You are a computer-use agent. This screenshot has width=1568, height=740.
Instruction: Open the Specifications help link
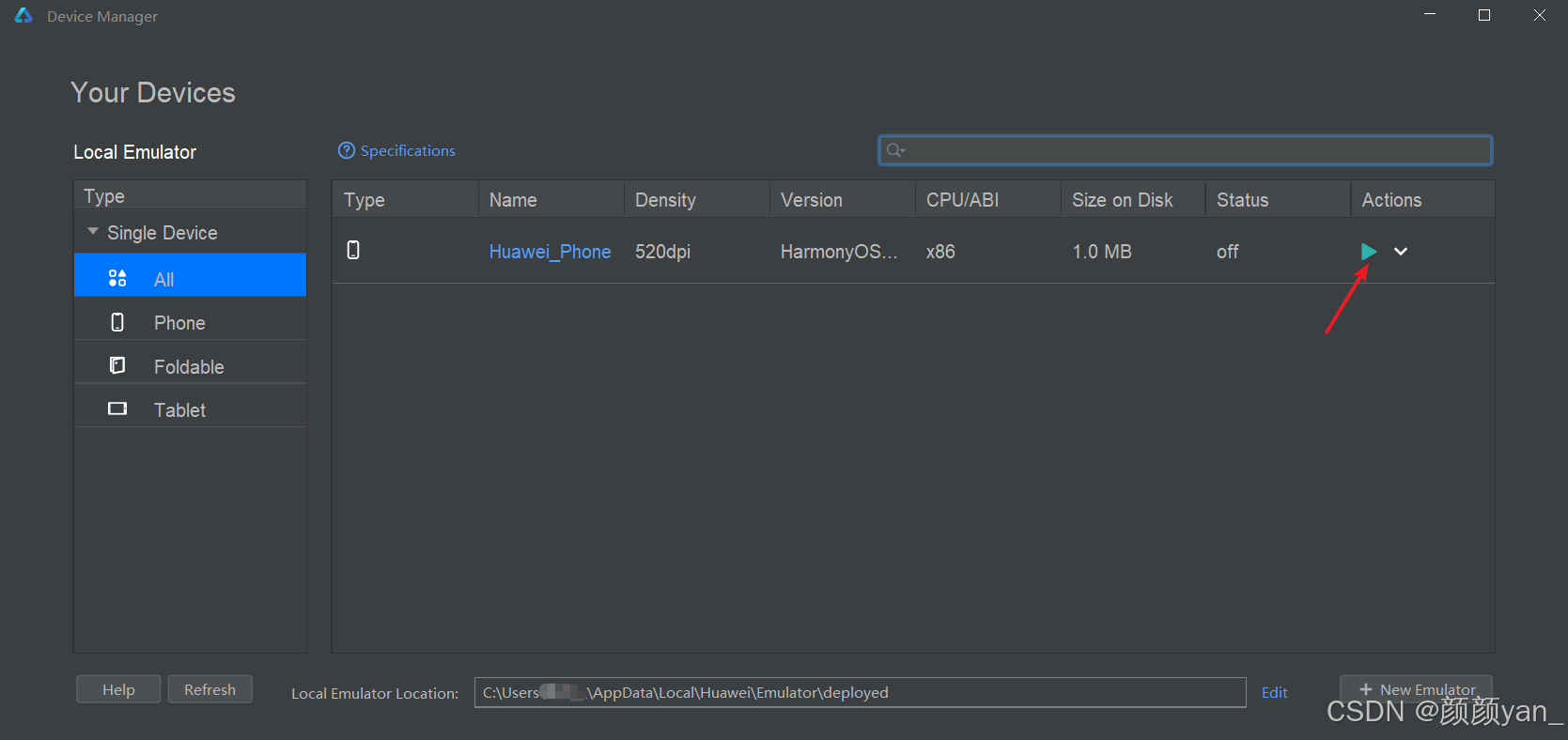408,150
